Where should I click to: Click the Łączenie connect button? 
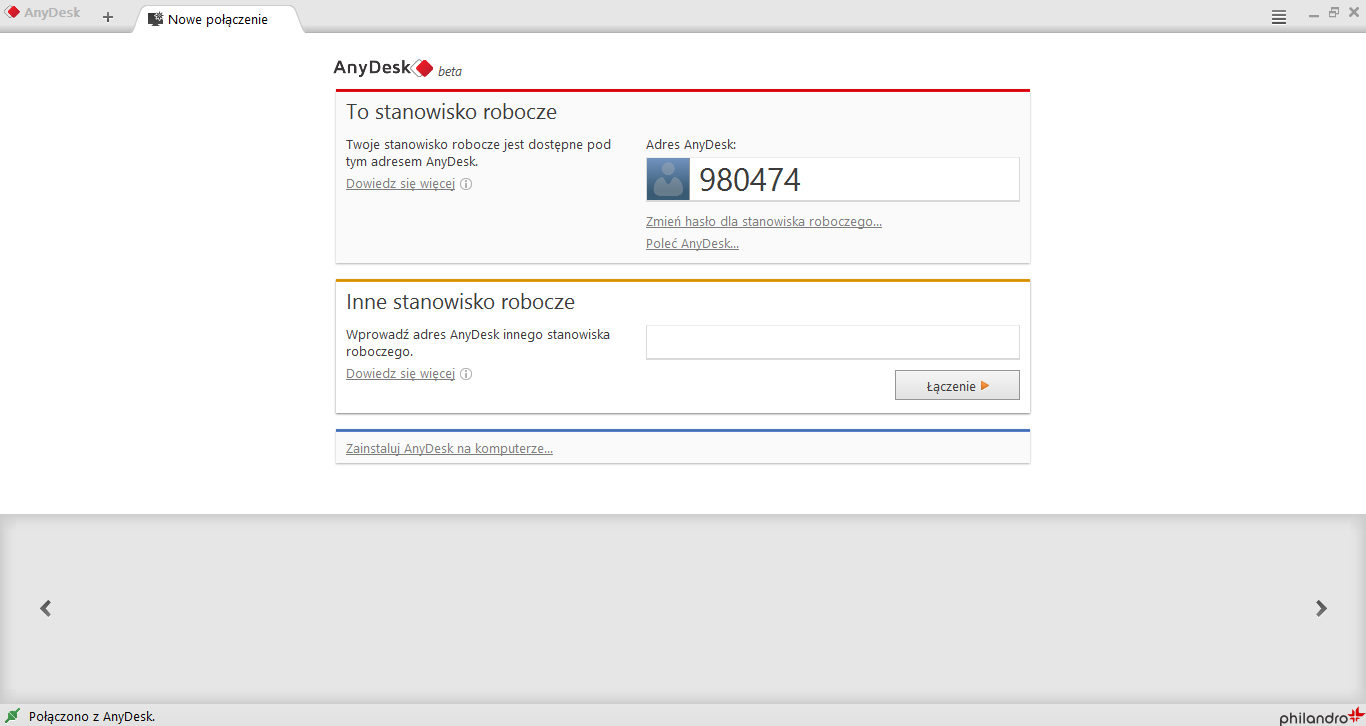point(957,385)
